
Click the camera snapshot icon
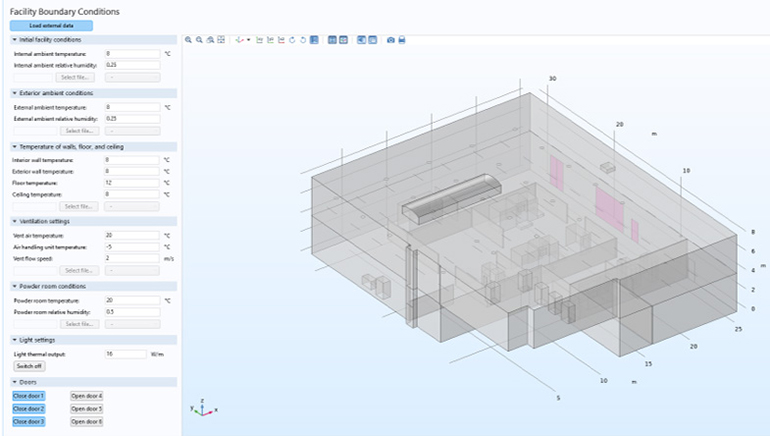click(390, 40)
